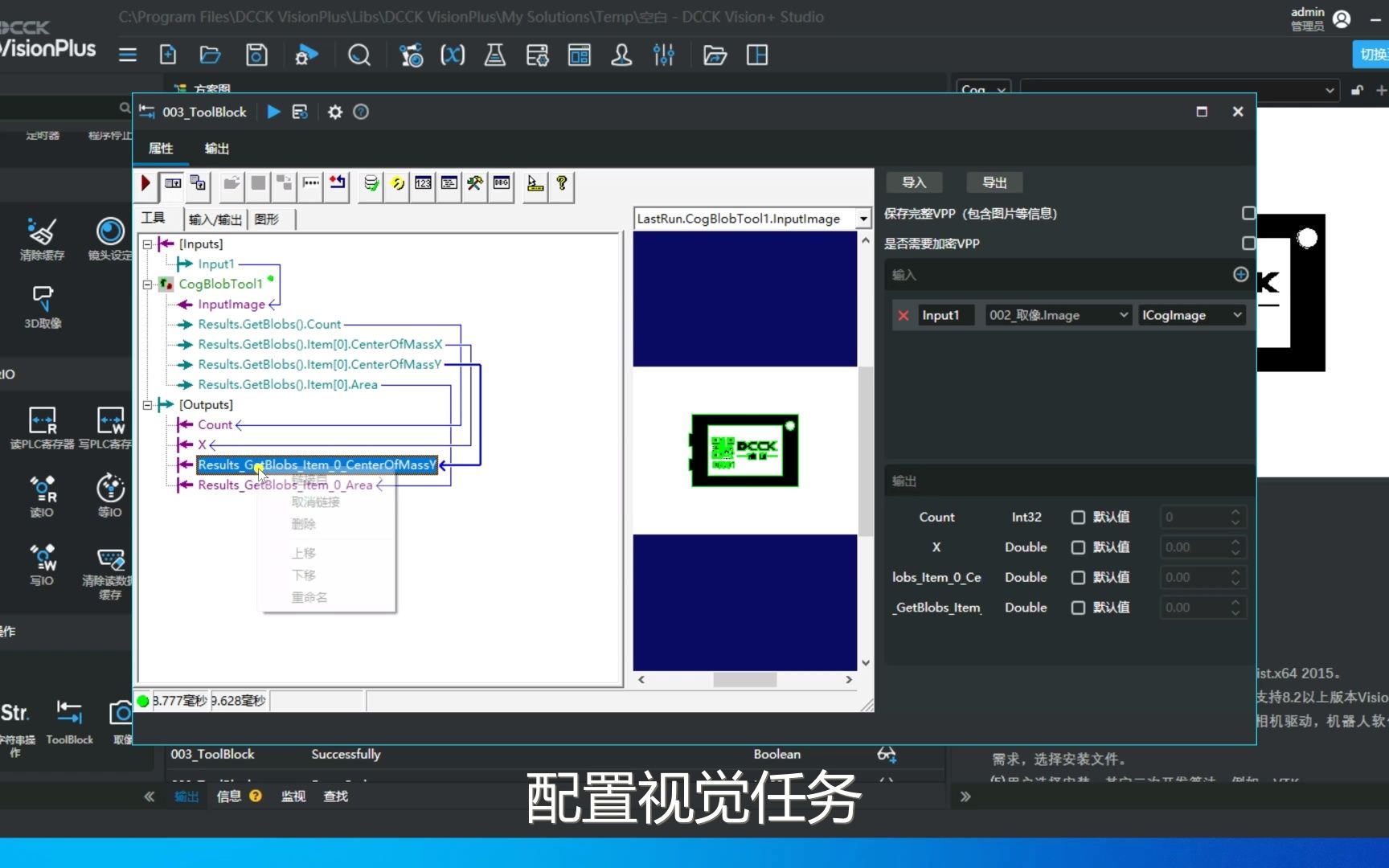The width and height of the screenshot is (1389, 868).
Task: Run the ToolBlock with the play button
Action: coord(272,112)
